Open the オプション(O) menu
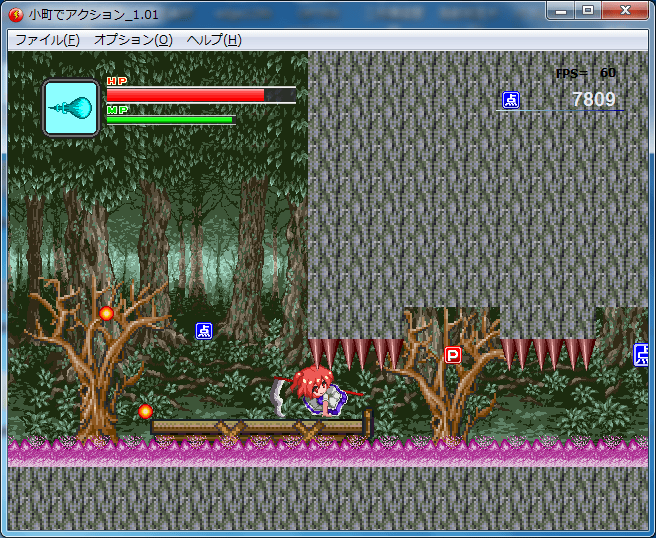This screenshot has width=656, height=538. tap(133, 40)
